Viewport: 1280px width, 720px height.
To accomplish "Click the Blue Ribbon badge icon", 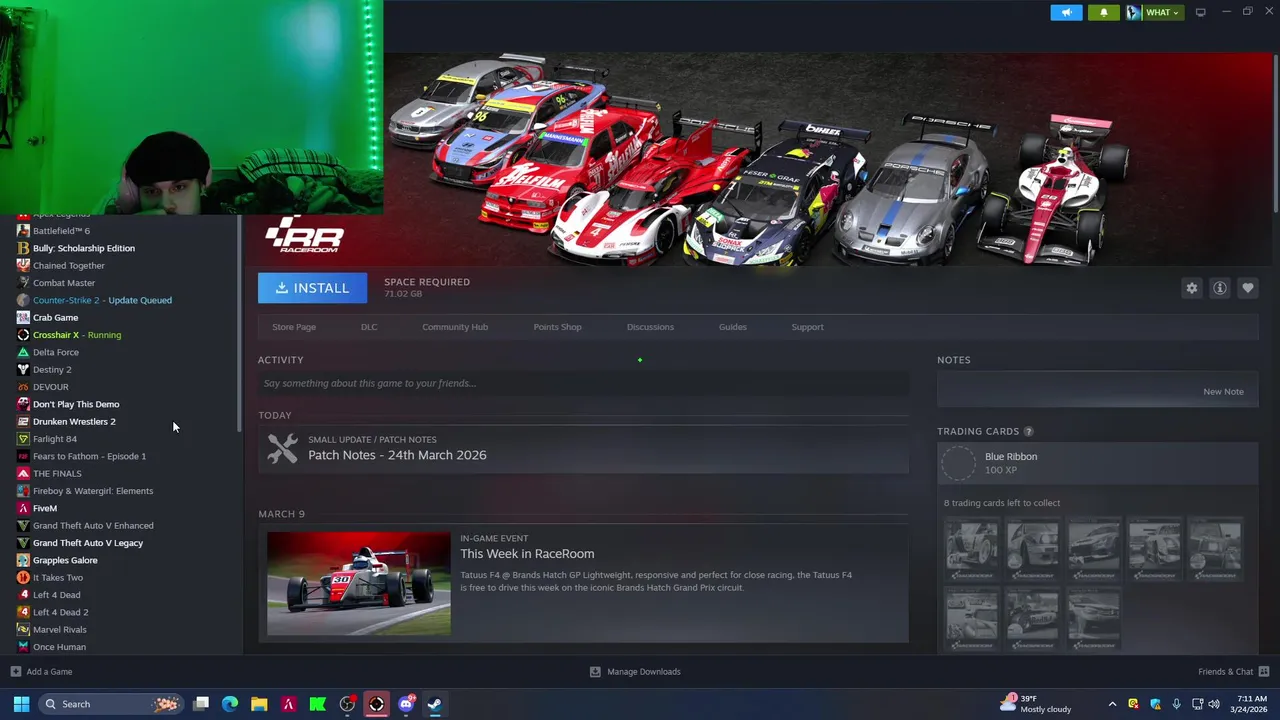I will [x=958, y=463].
